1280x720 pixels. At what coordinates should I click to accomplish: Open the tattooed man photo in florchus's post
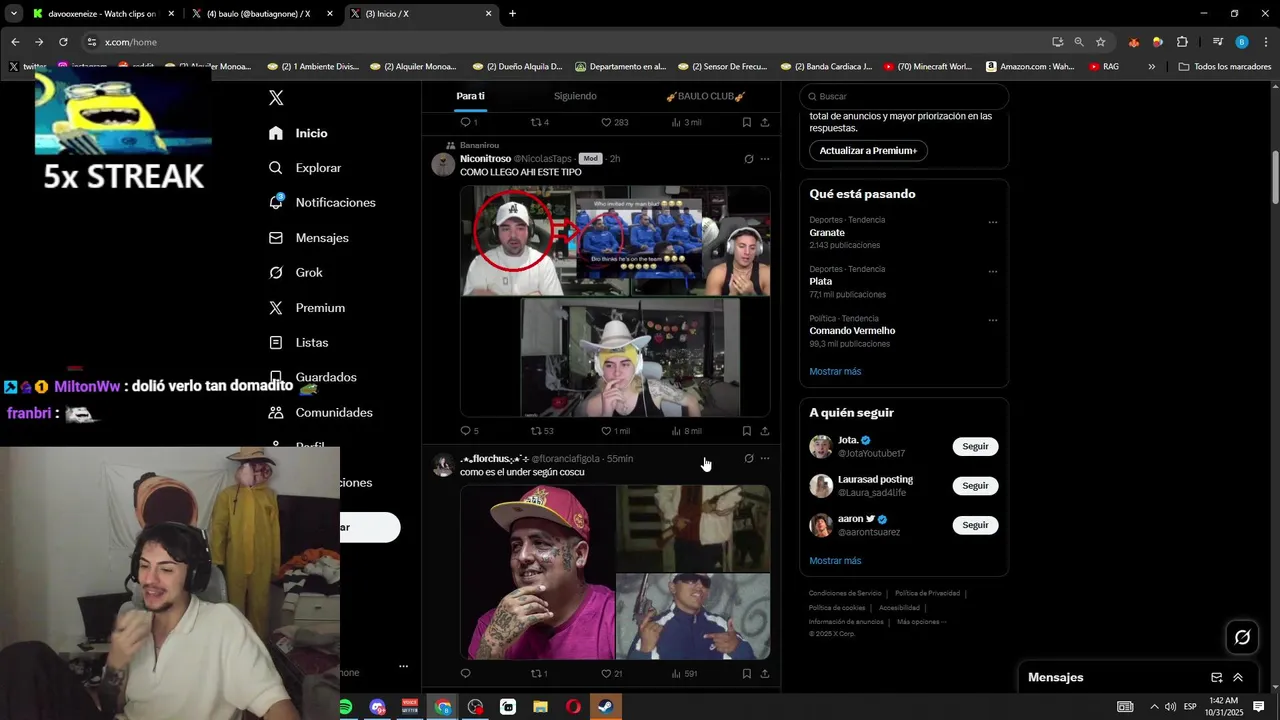[x=538, y=573]
